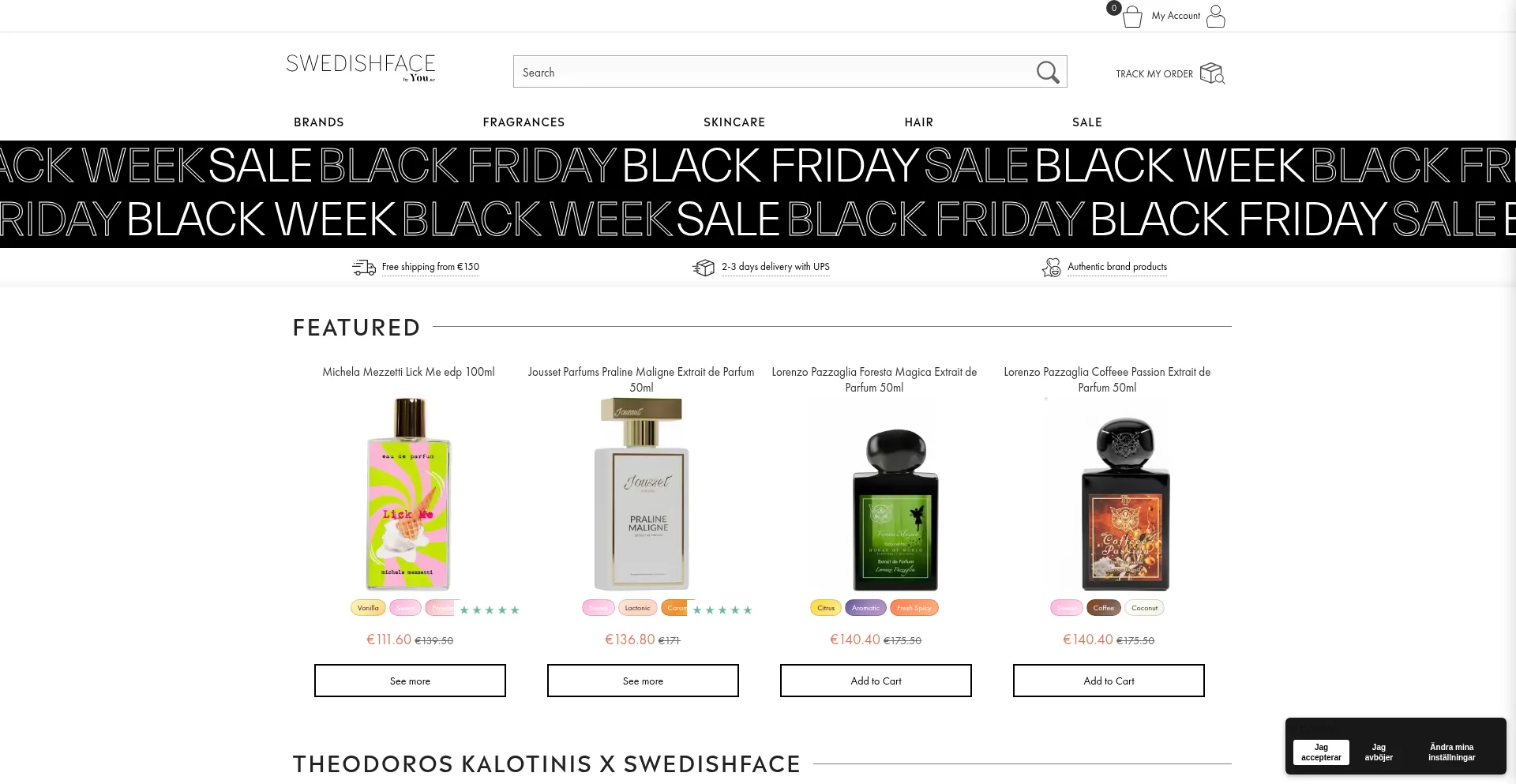Screen dimensions: 1516x784
Task: Click the Jag accepterar cookie button
Action: (x=1320, y=752)
